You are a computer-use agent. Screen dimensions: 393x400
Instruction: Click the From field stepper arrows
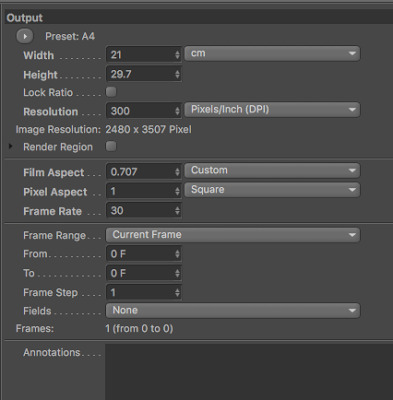[177, 254]
